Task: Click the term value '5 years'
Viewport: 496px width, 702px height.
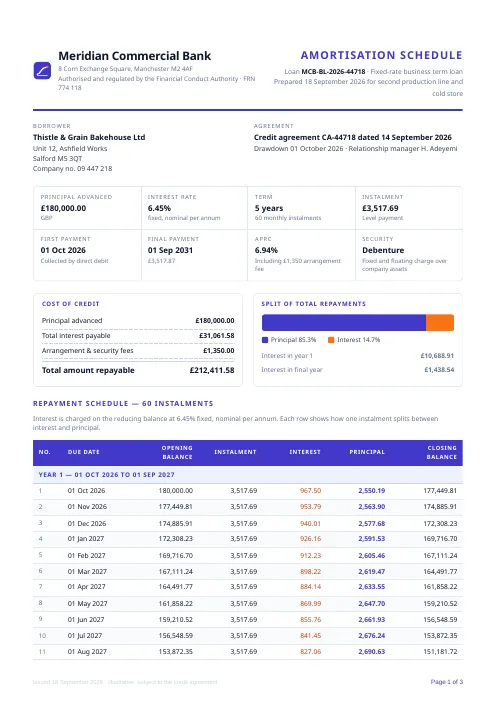Action: pyautogui.click(x=269, y=208)
